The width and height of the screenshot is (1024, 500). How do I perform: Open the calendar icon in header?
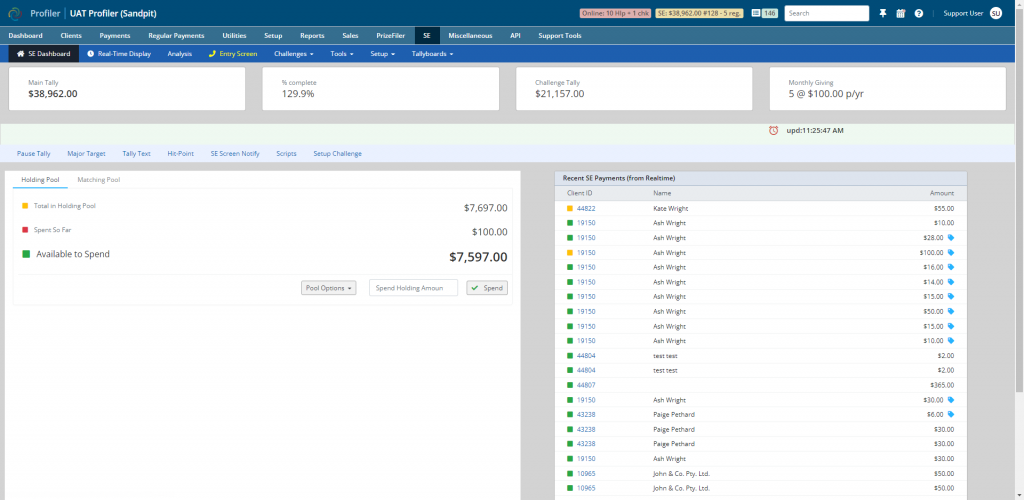901,13
